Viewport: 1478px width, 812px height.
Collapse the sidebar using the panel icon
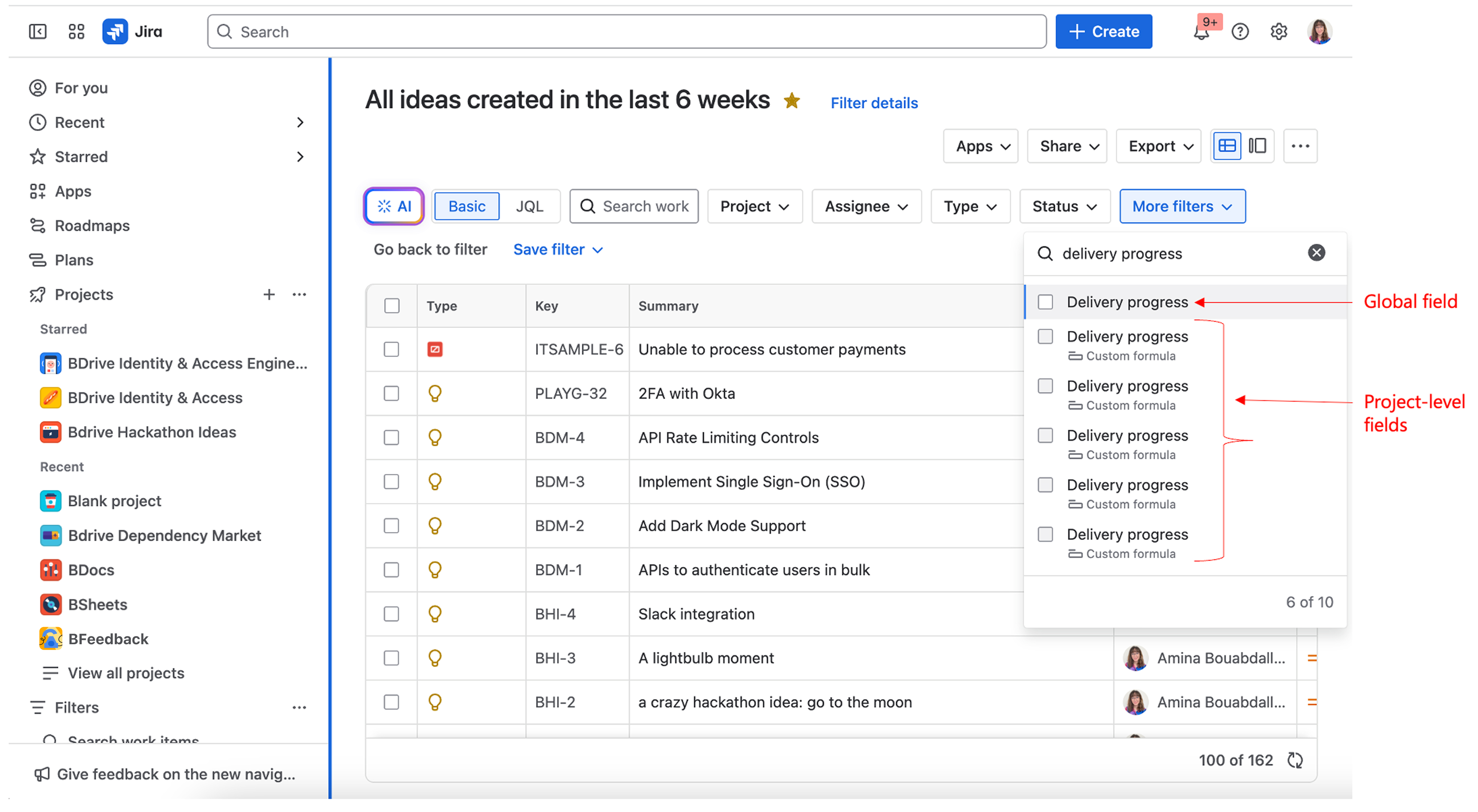37,31
